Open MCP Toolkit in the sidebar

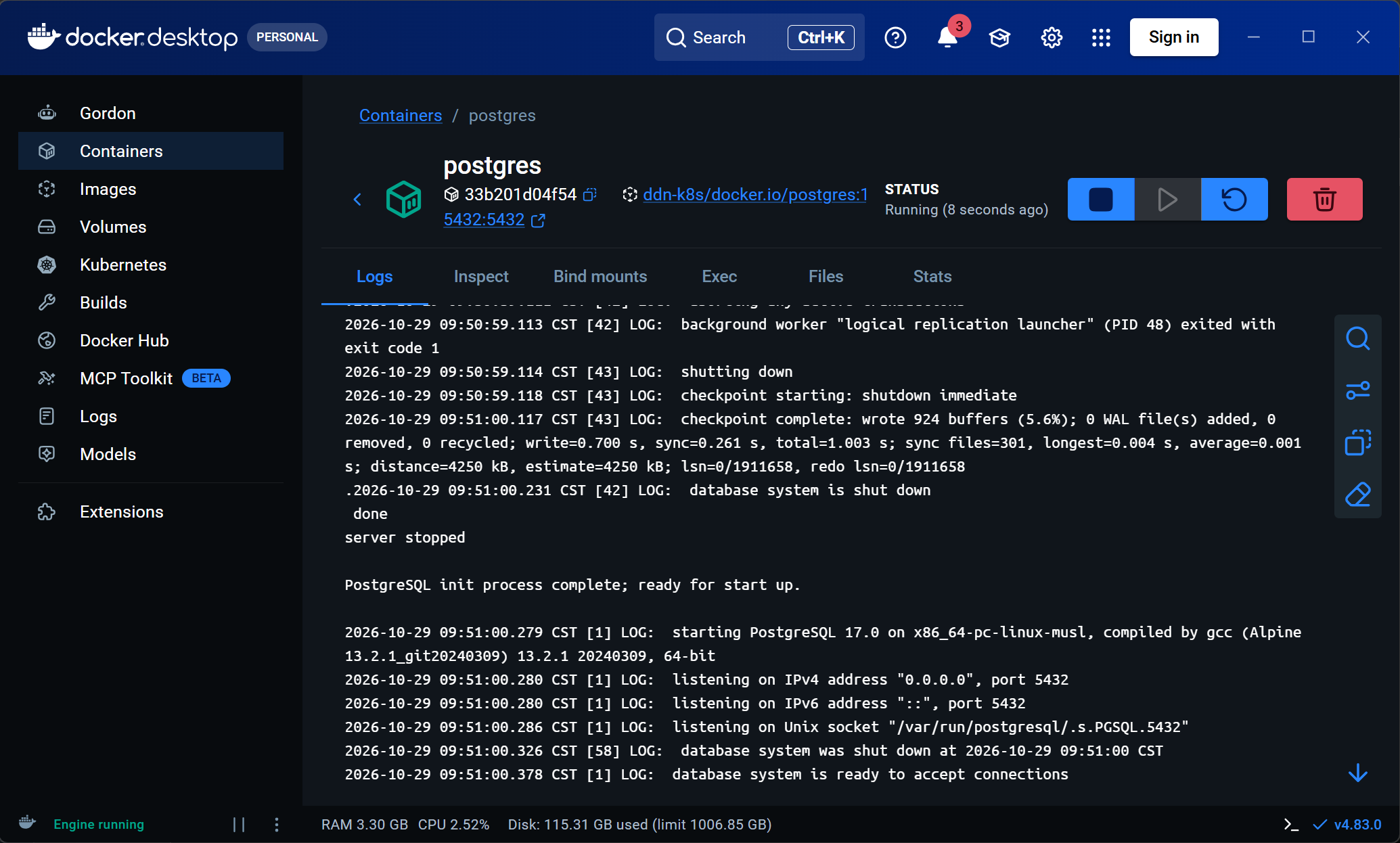151,378
